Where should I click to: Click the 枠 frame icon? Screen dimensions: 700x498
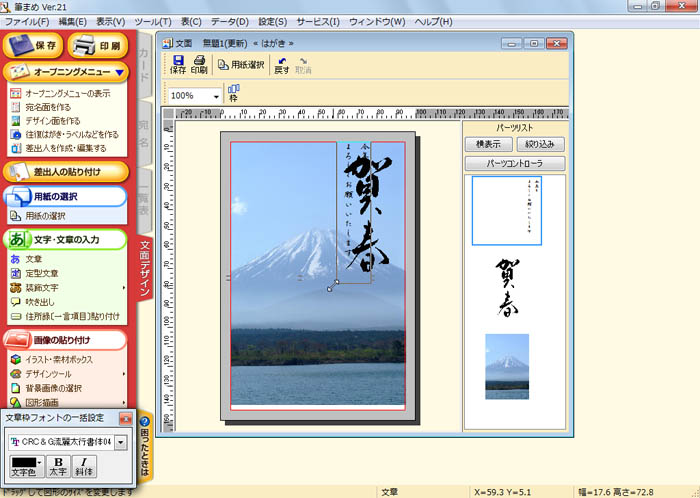(234, 94)
